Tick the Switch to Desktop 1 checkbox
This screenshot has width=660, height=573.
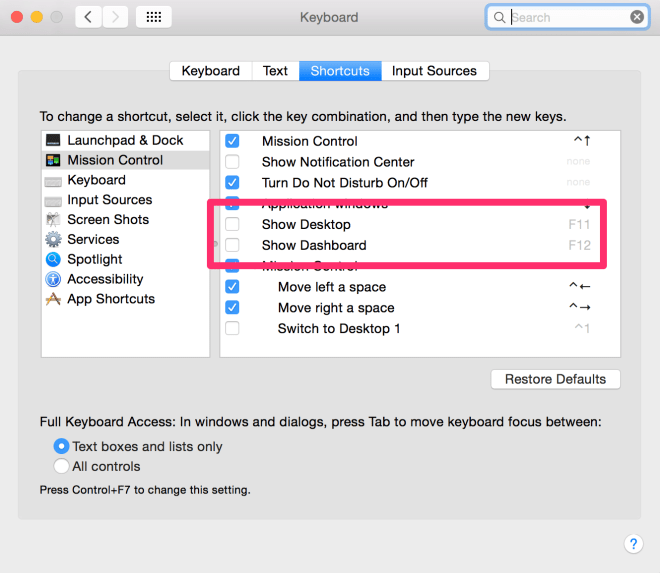pyautogui.click(x=232, y=329)
